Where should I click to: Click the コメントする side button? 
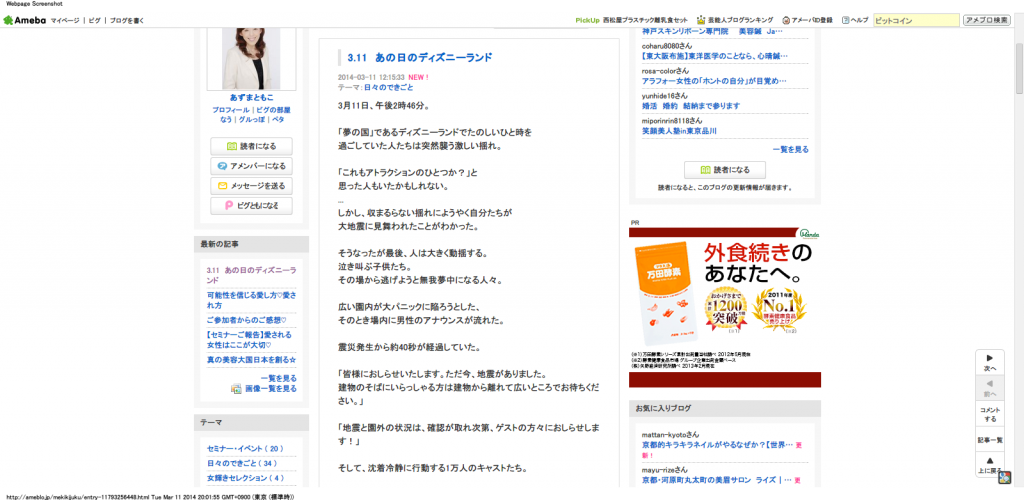point(990,413)
